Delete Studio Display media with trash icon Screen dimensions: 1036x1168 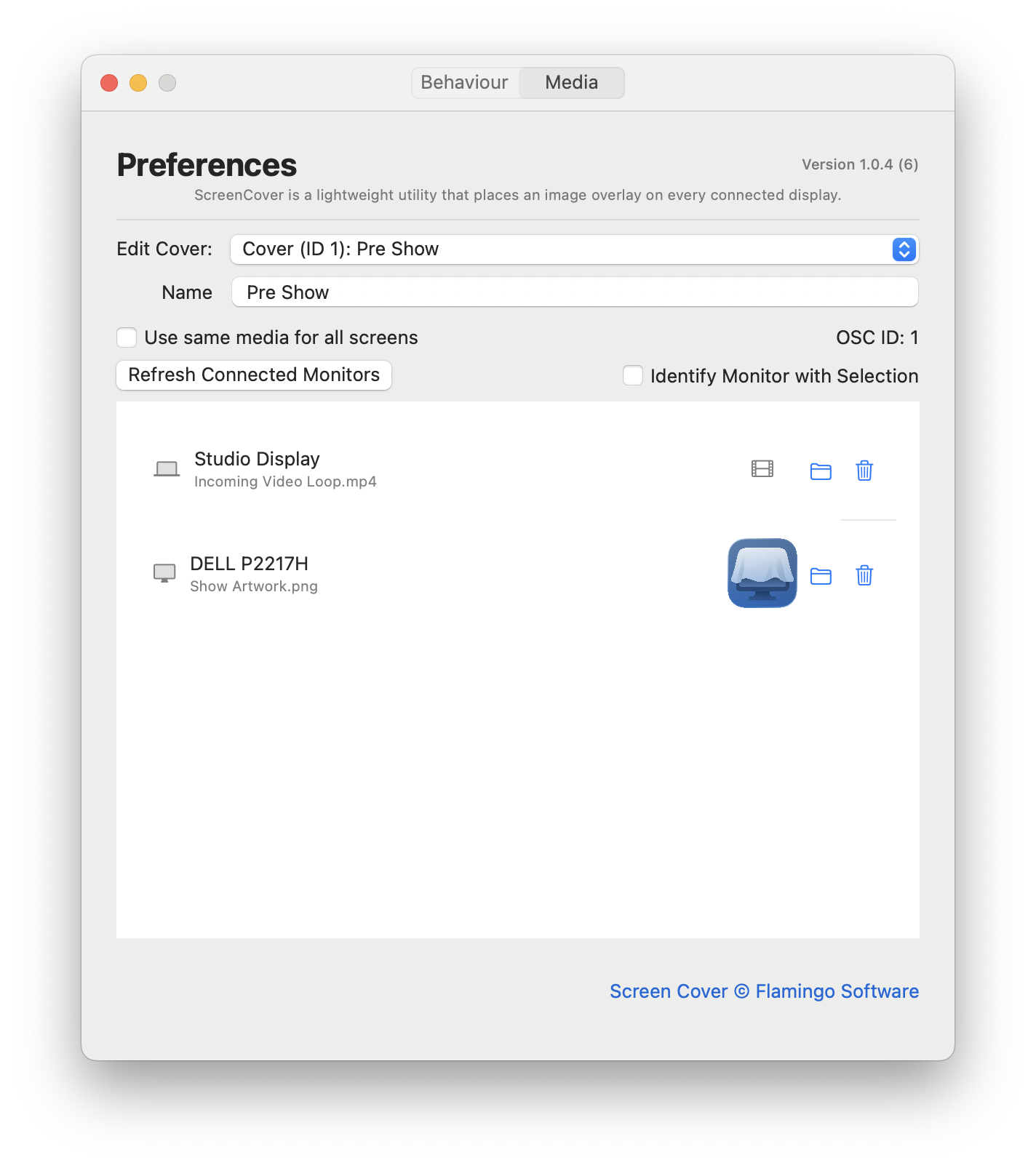tap(864, 471)
